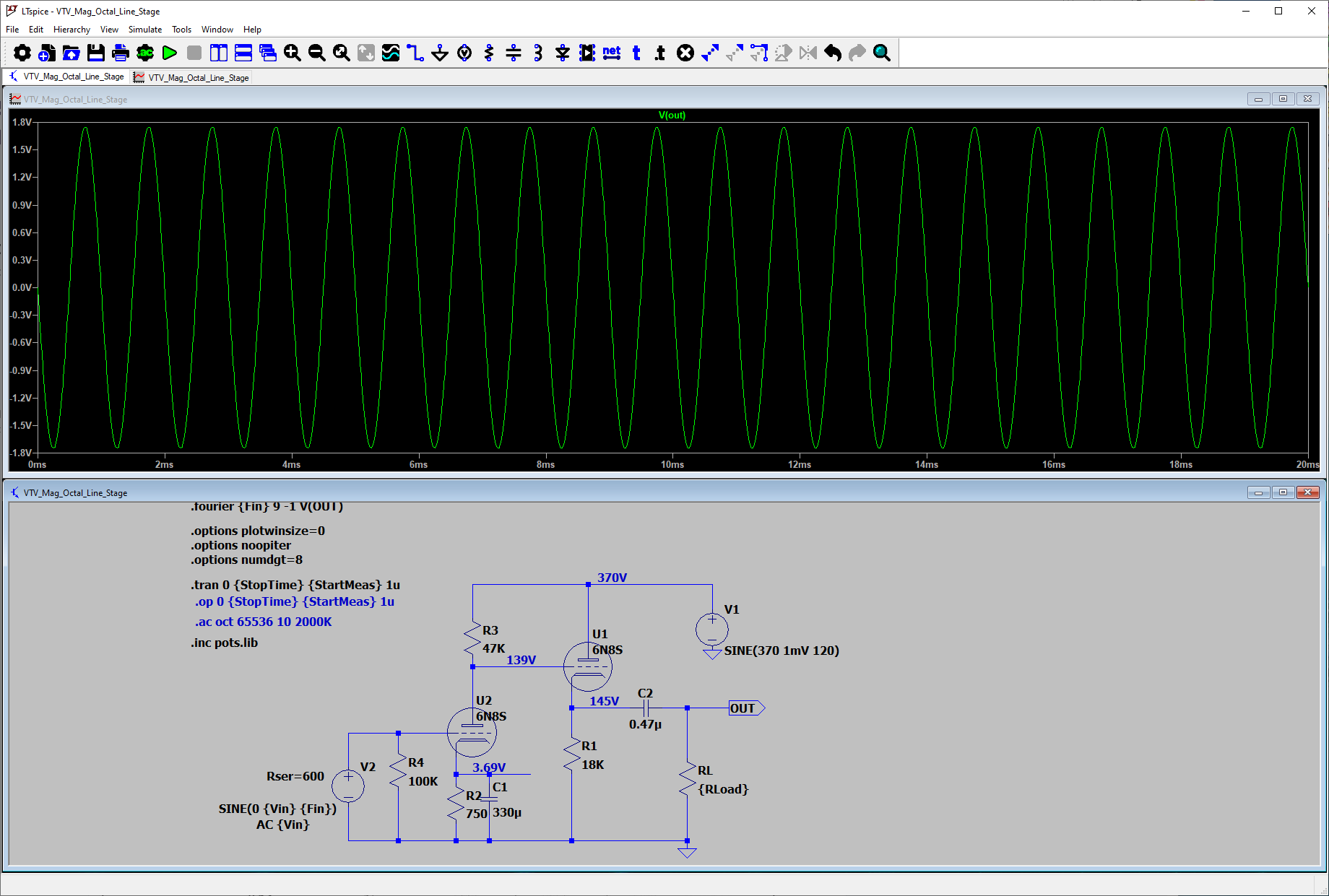Screen dimensions: 1329x896
Task: Open the Help menu
Action: (252, 30)
